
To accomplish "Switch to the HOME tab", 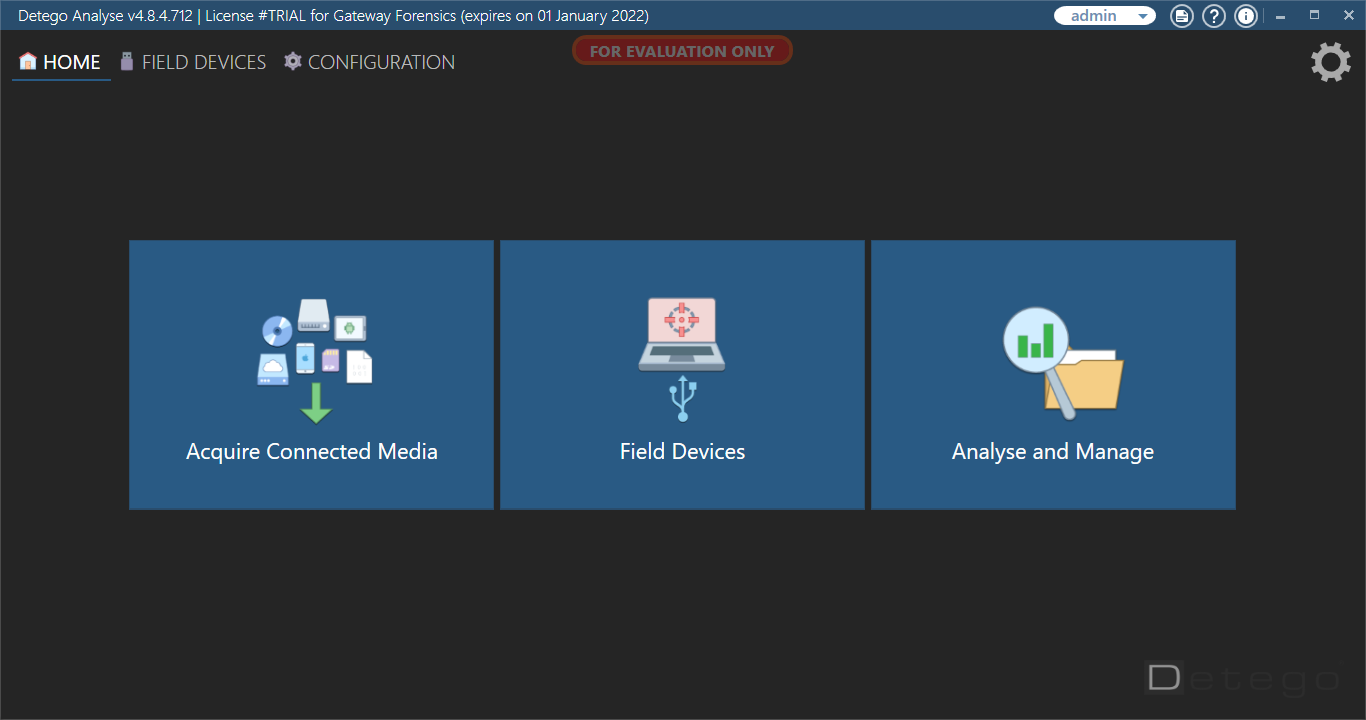I will (60, 62).
